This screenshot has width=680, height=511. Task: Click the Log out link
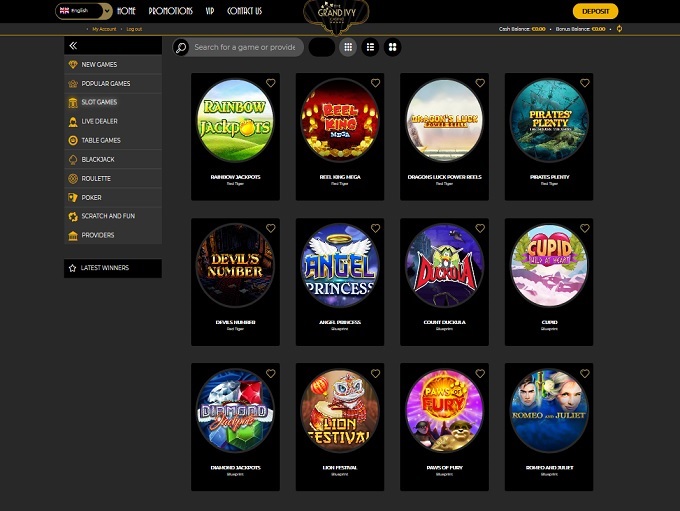pos(134,29)
